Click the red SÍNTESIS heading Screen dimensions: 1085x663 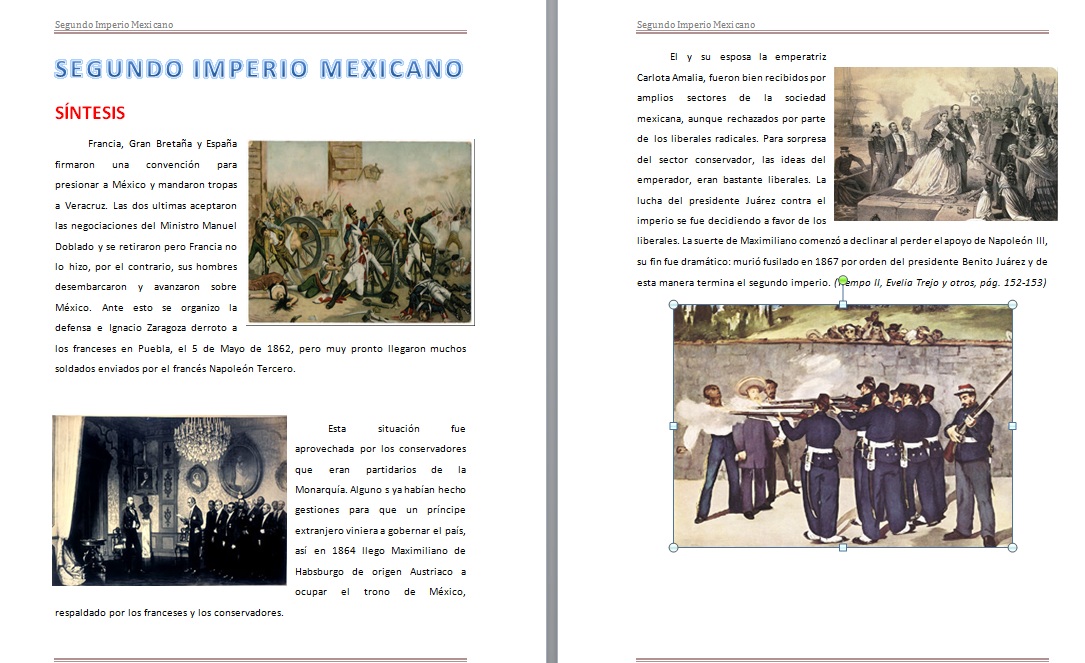click(90, 113)
